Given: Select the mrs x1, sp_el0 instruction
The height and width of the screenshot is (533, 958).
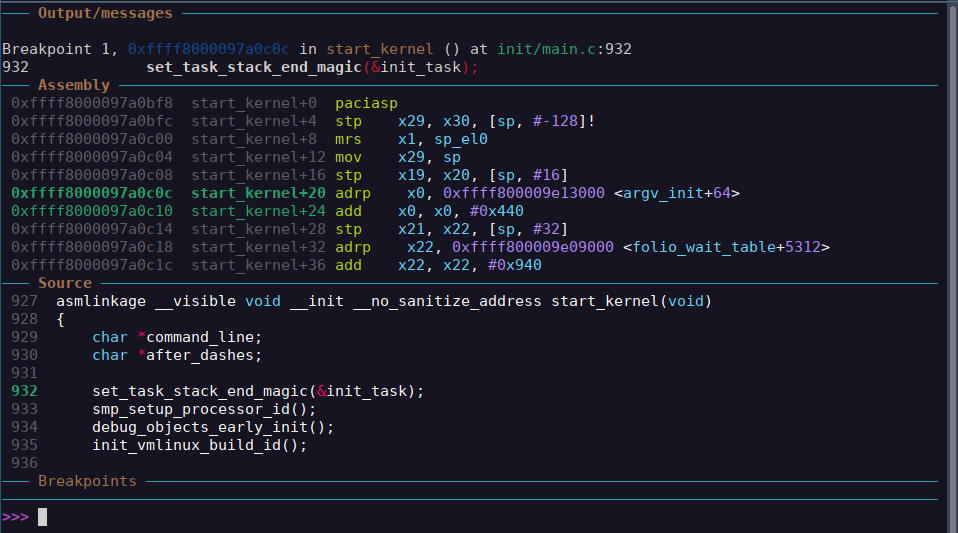Looking at the screenshot, I should click(411, 139).
